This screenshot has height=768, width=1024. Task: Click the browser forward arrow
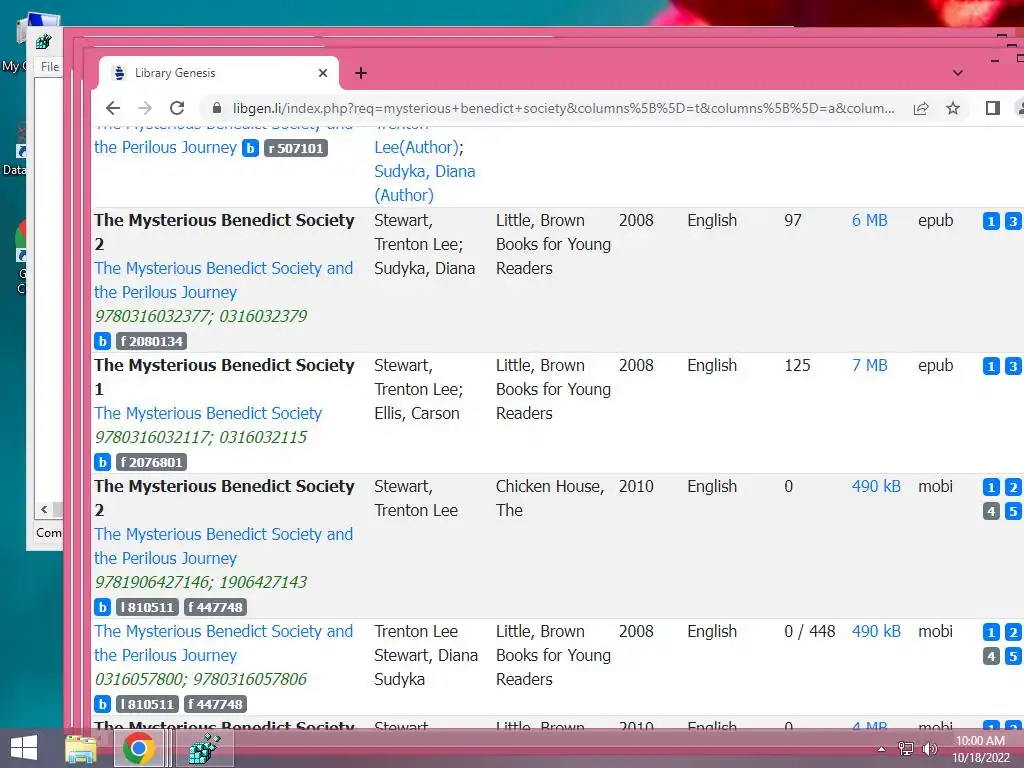coord(145,108)
